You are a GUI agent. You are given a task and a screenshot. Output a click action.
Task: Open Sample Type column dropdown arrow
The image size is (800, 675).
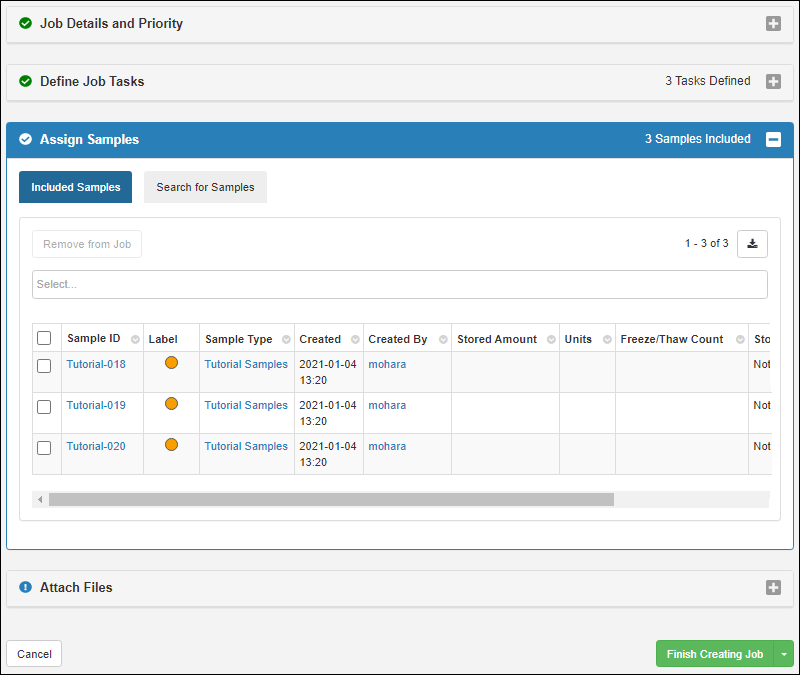coord(285,340)
